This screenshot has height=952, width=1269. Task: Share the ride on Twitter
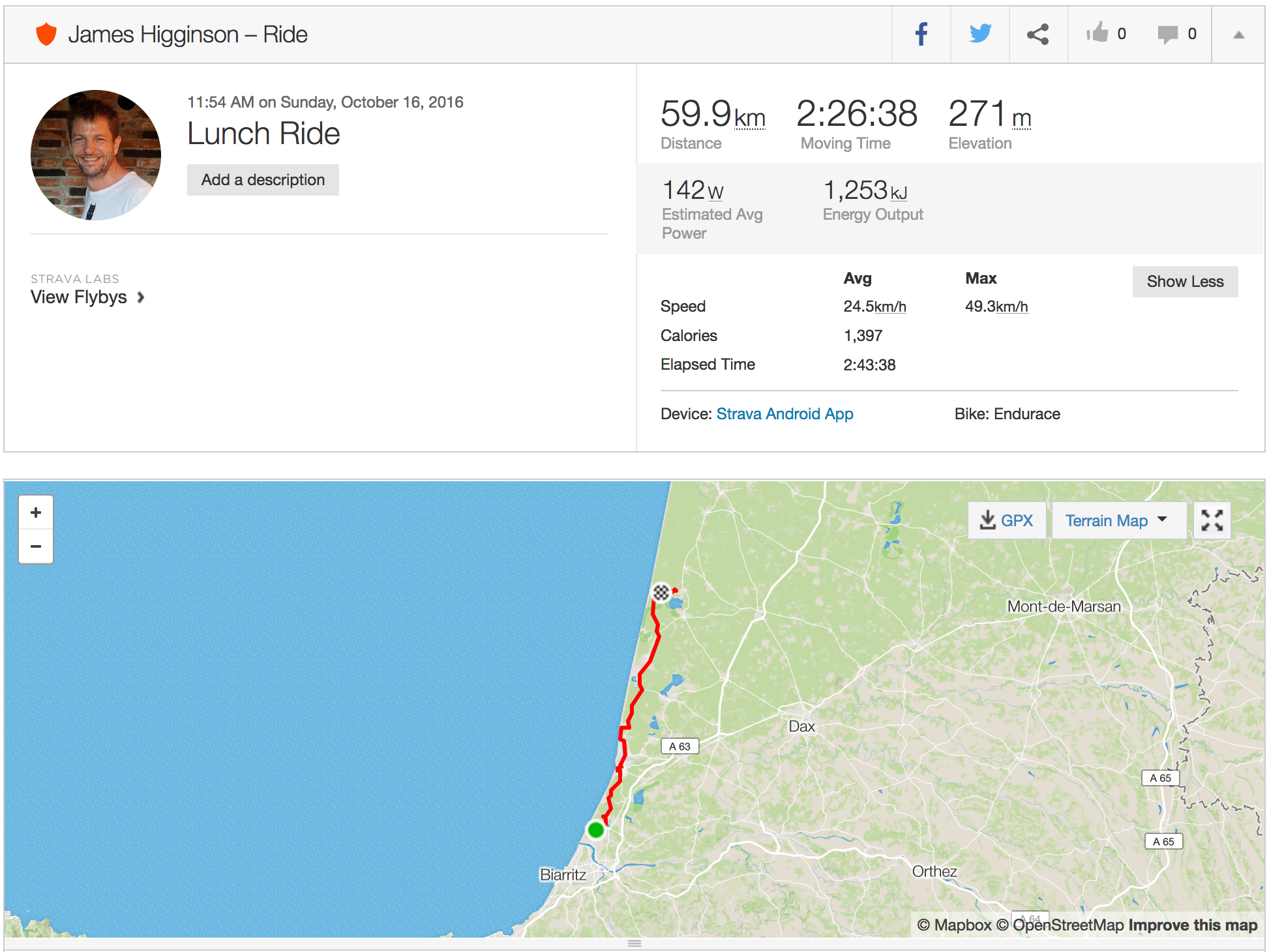click(979, 35)
